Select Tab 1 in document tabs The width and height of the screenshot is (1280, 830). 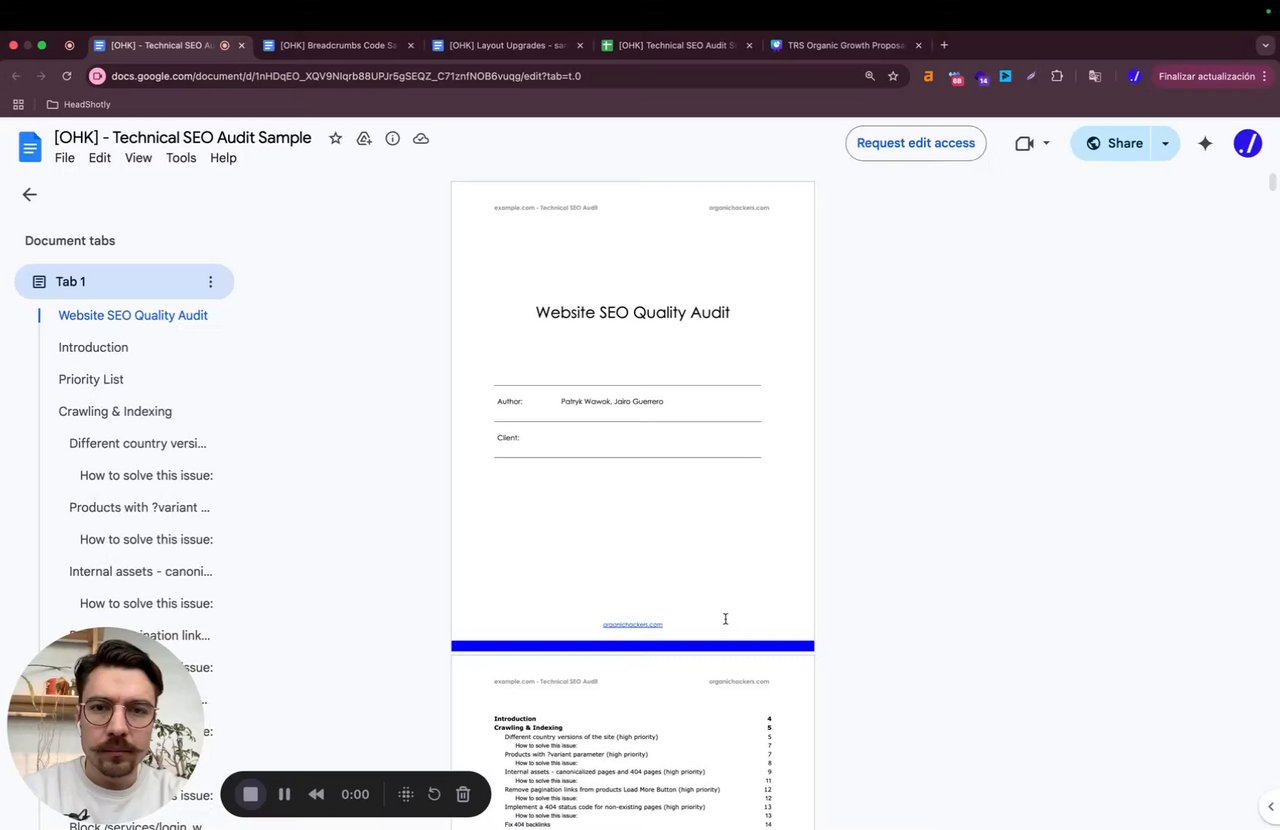(124, 282)
